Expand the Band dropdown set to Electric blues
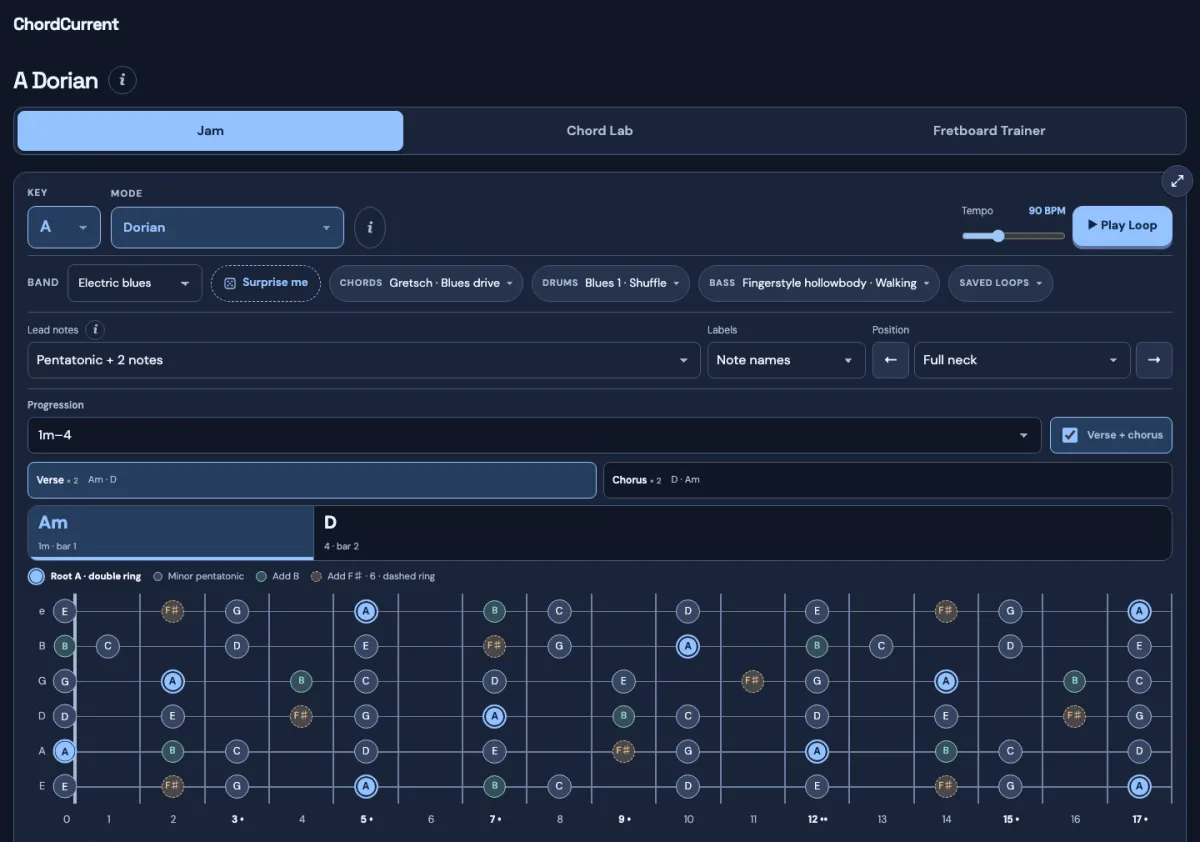 pyautogui.click(x=135, y=283)
